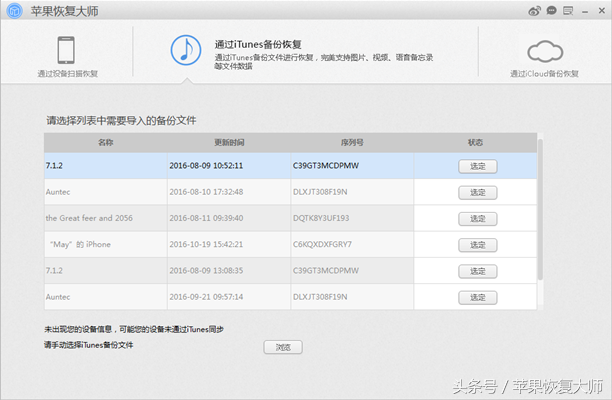612x400 pixels.
Task: Select the iCloud cloud icon
Action: pyautogui.click(x=545, y=52)
